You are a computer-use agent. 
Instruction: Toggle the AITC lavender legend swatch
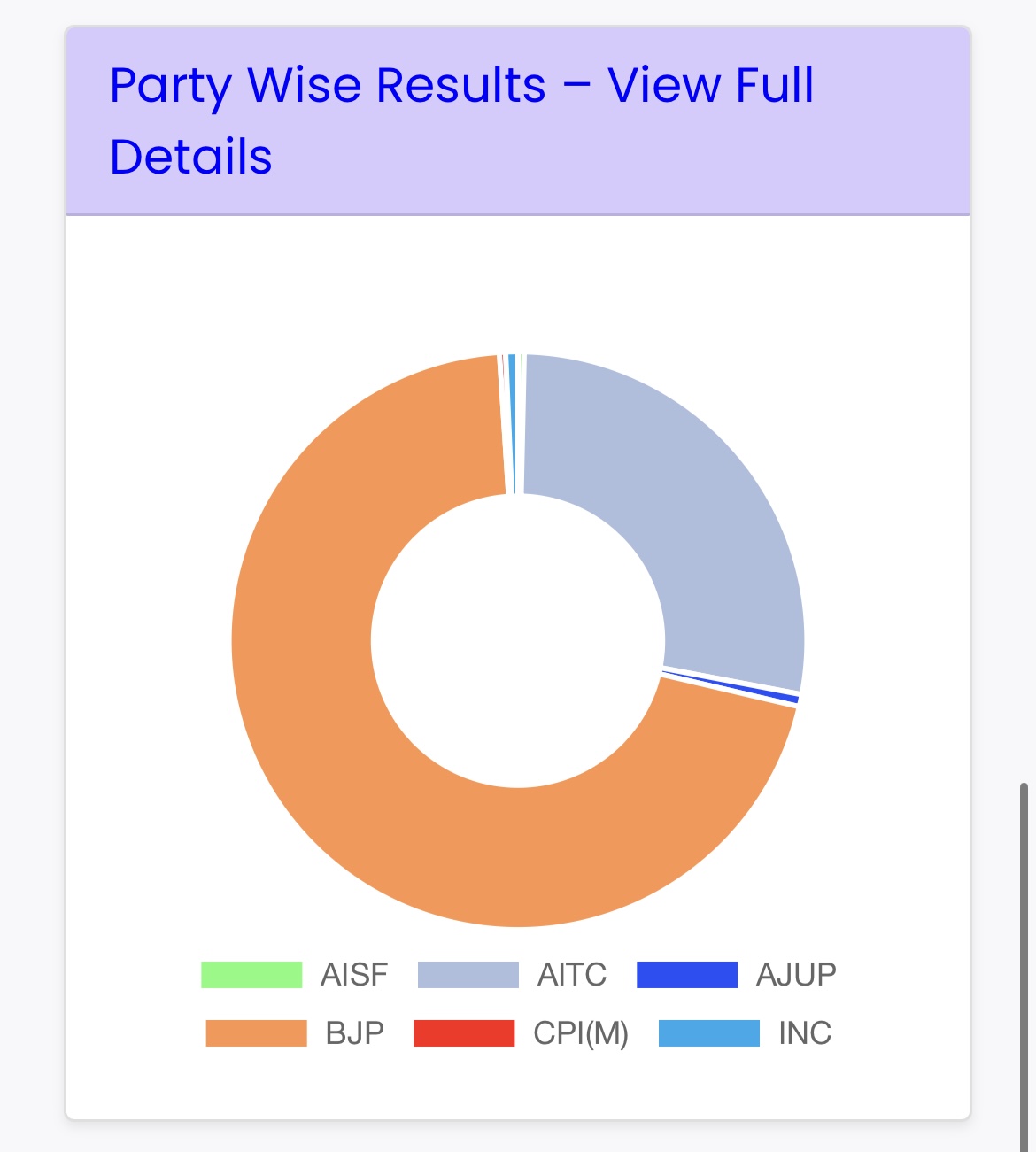click(468, 975)
